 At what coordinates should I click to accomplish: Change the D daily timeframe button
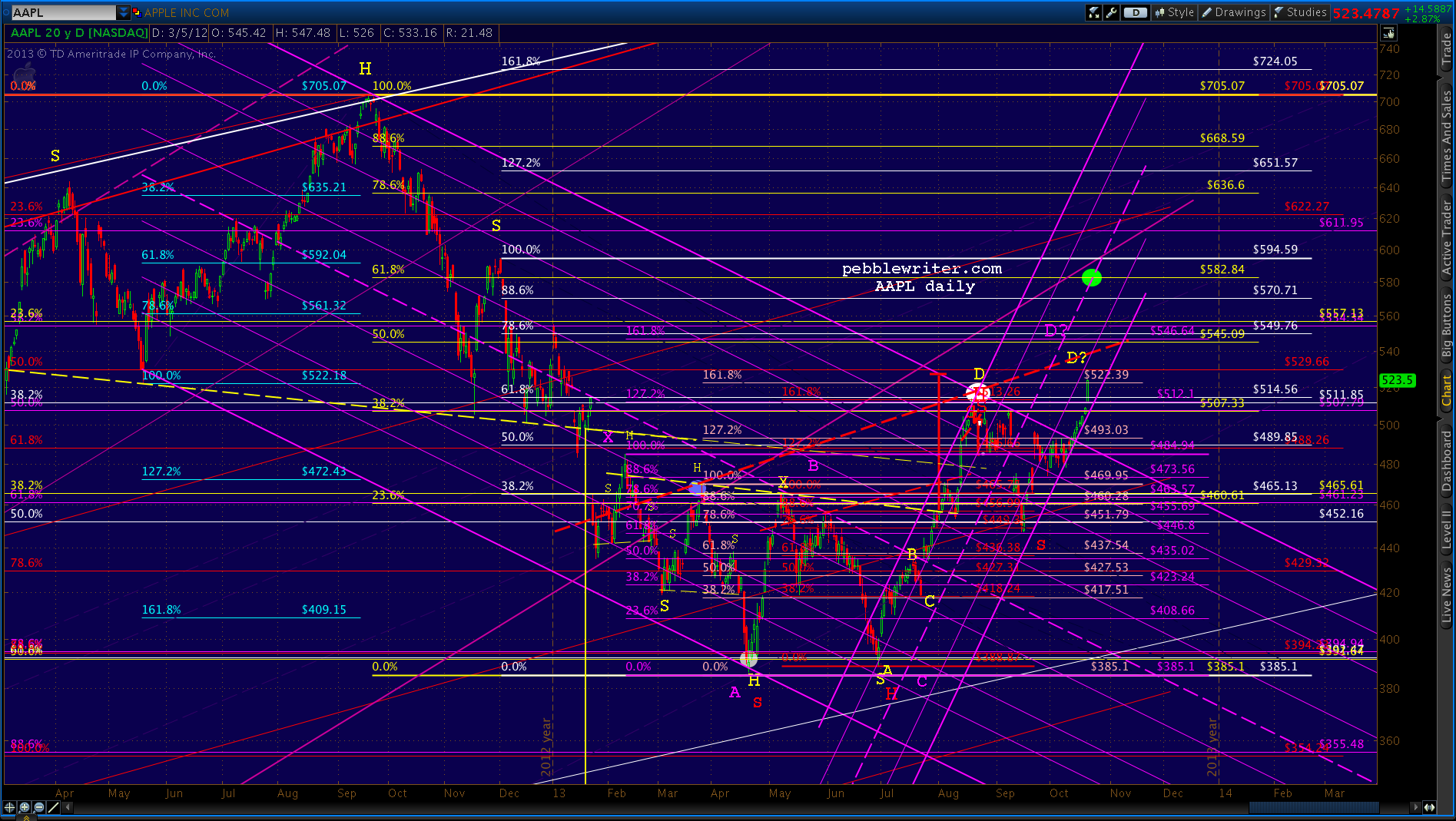pyautogui.click(x=1135, y=12)
